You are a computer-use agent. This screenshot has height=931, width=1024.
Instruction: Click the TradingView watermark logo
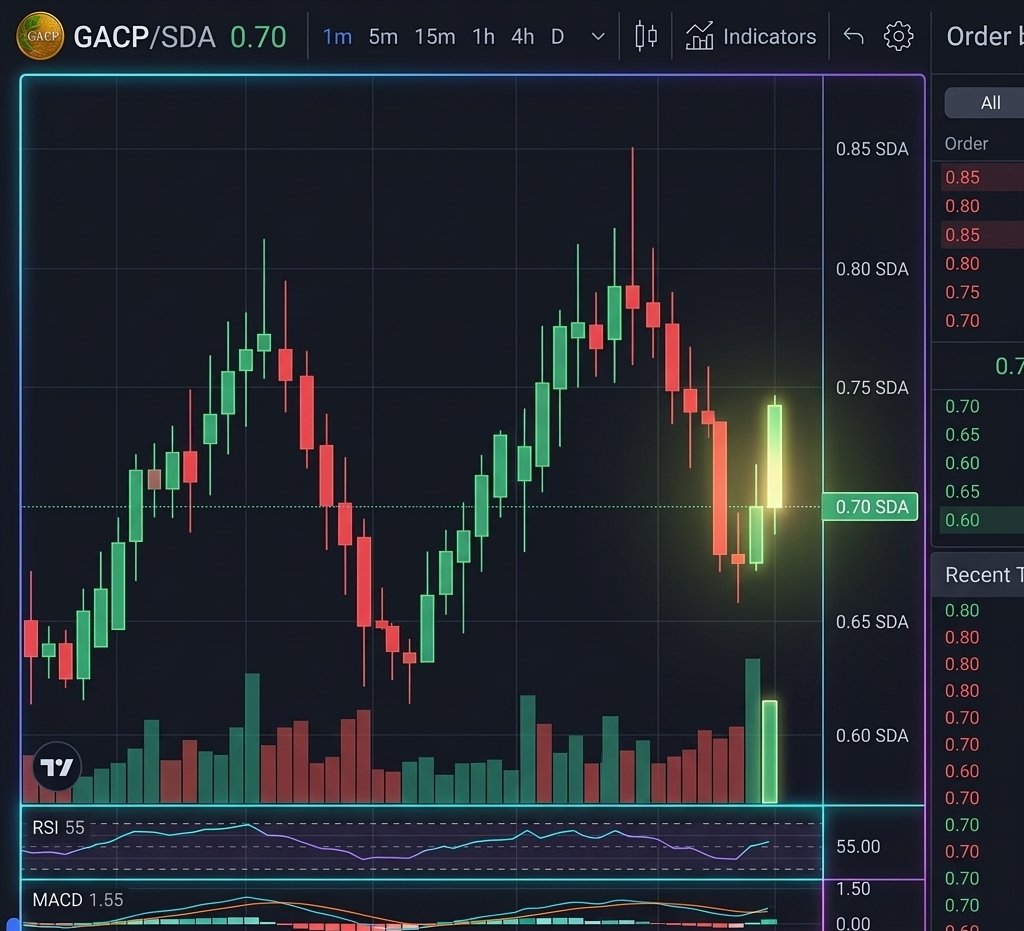point(57,768)
